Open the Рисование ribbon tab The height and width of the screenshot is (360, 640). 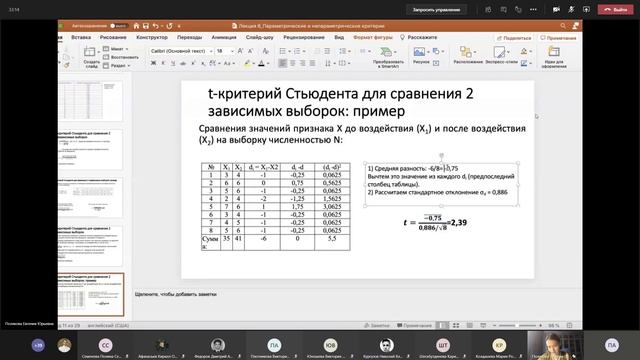click(x=113, y=37)
